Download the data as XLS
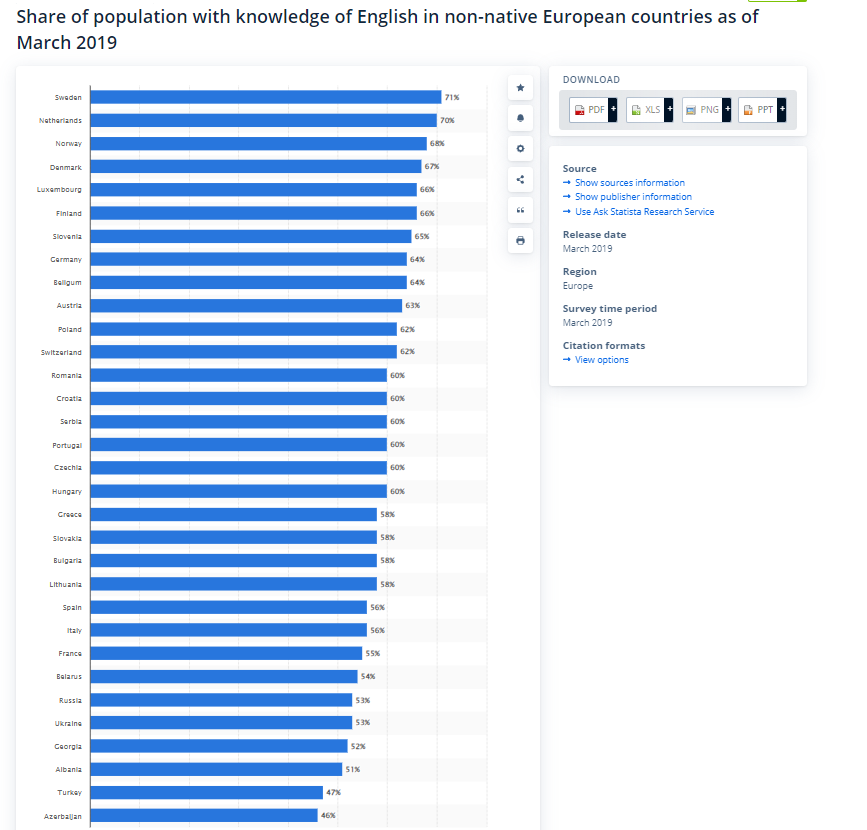This screenshot has width=867, height=830. (646, 109)
